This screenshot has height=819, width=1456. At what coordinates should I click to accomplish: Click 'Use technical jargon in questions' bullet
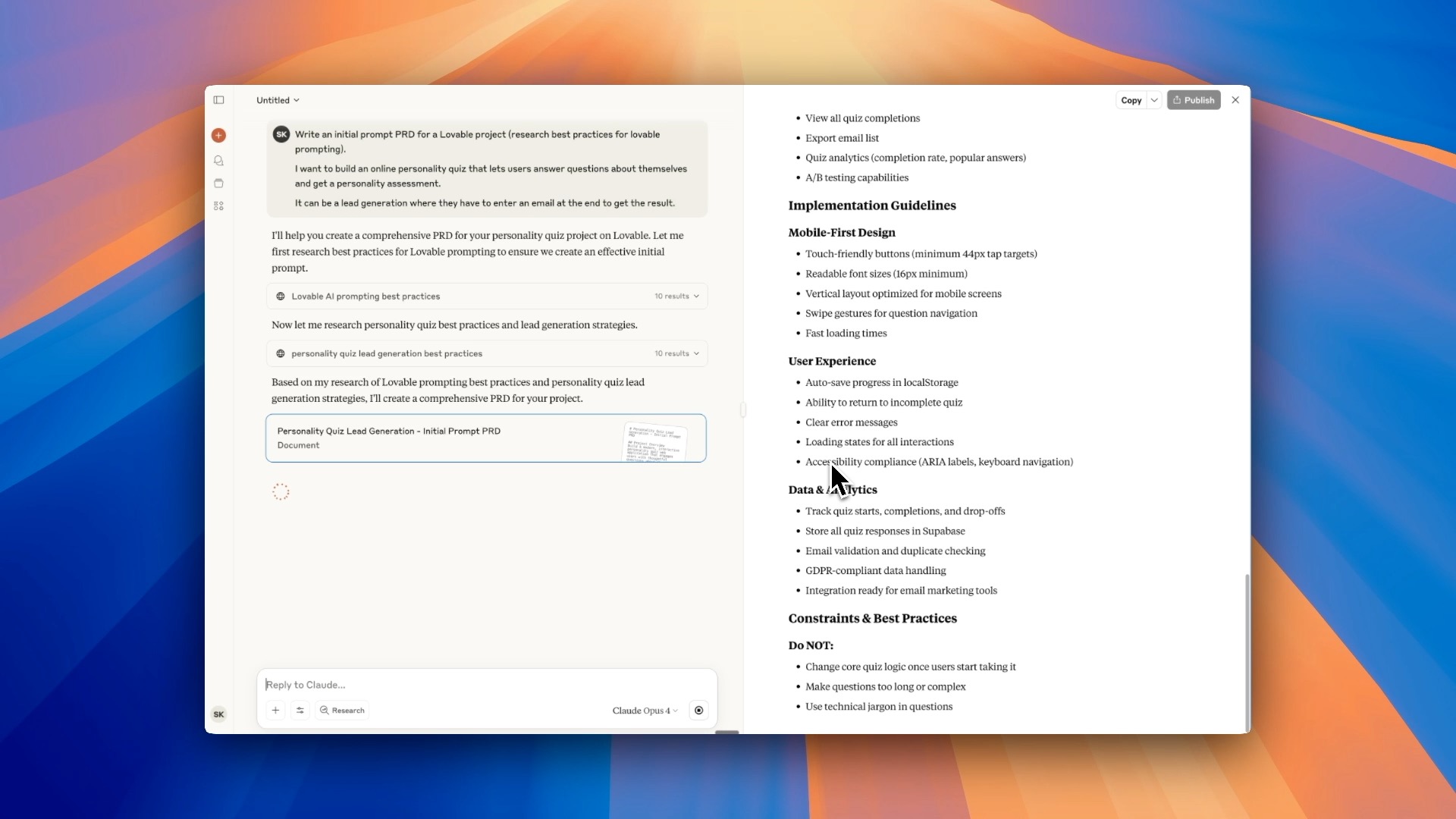coord(879,706)
